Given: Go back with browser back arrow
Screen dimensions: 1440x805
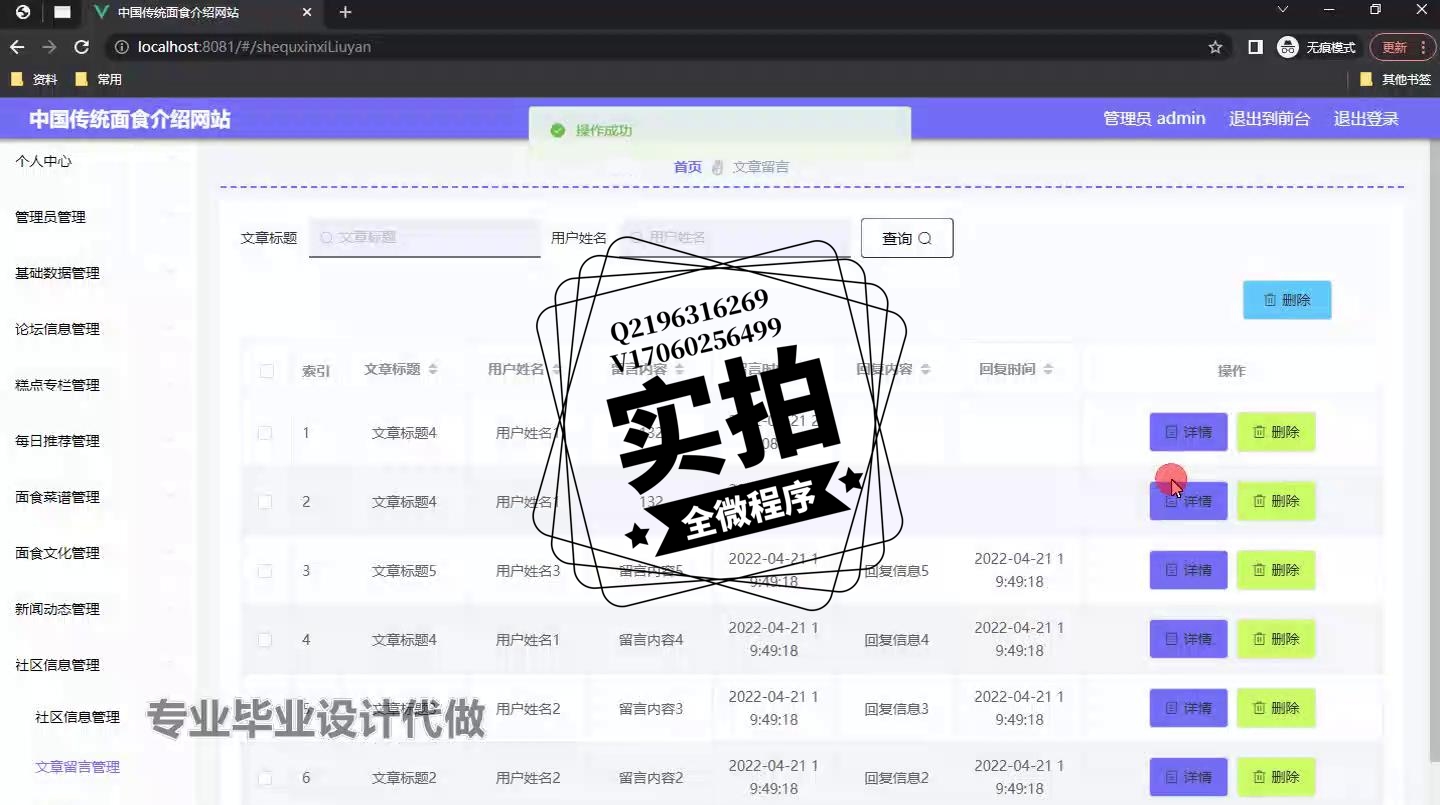Looking at the screenshot, I should point(17,47).
